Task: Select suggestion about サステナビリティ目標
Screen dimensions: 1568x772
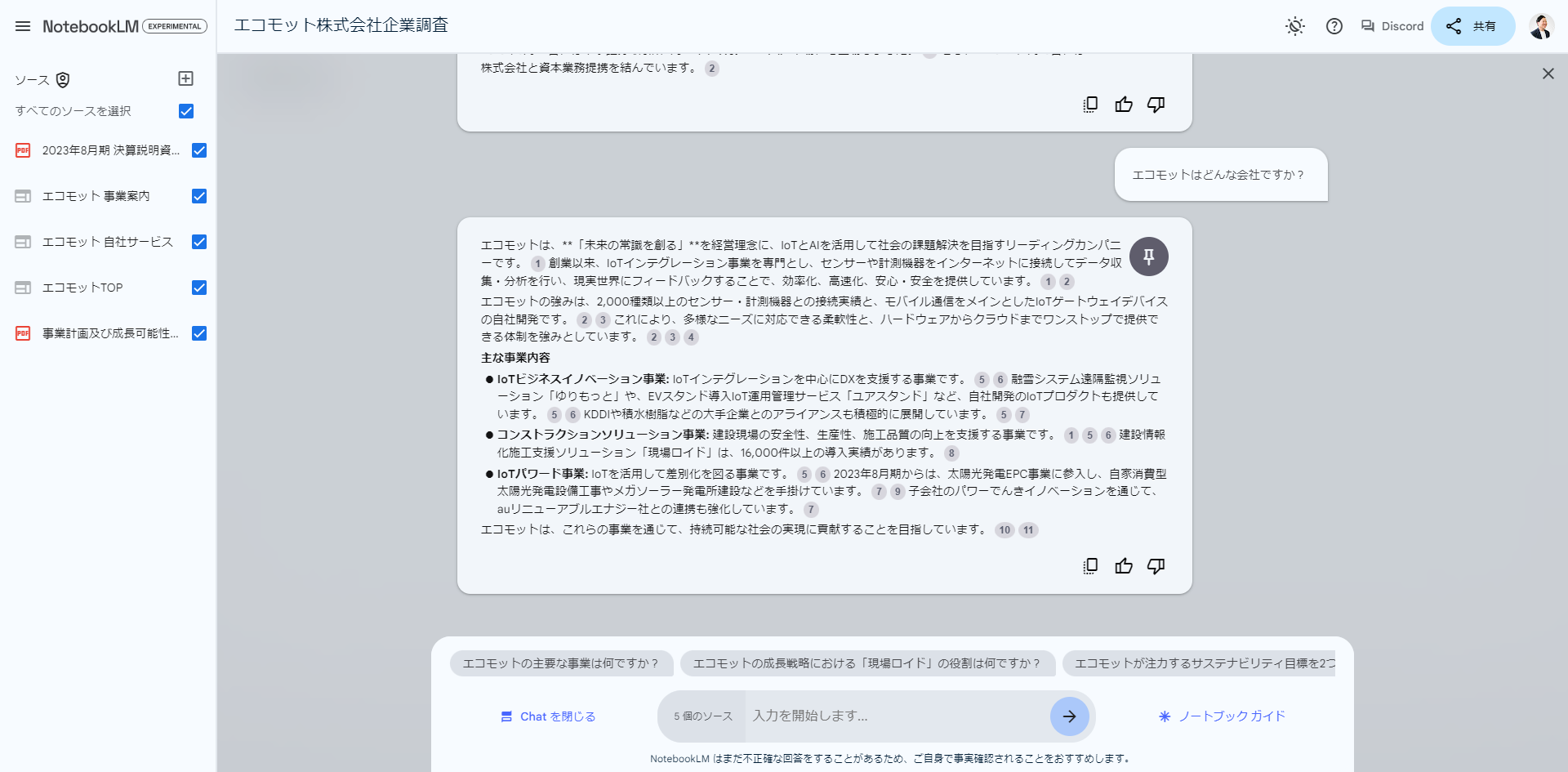Action: (x=1200, y=663)
